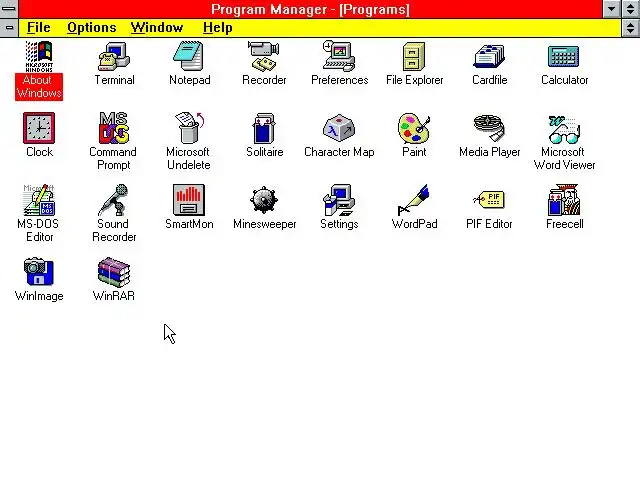Minimize the Program Manager window
Viewport: 640px width, 480px height.
click(x=611, y=9)
